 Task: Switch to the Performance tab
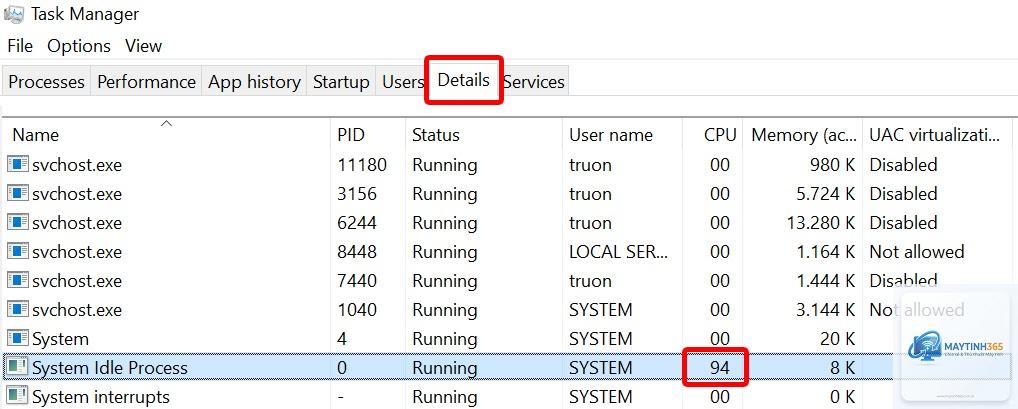[146, 82]
